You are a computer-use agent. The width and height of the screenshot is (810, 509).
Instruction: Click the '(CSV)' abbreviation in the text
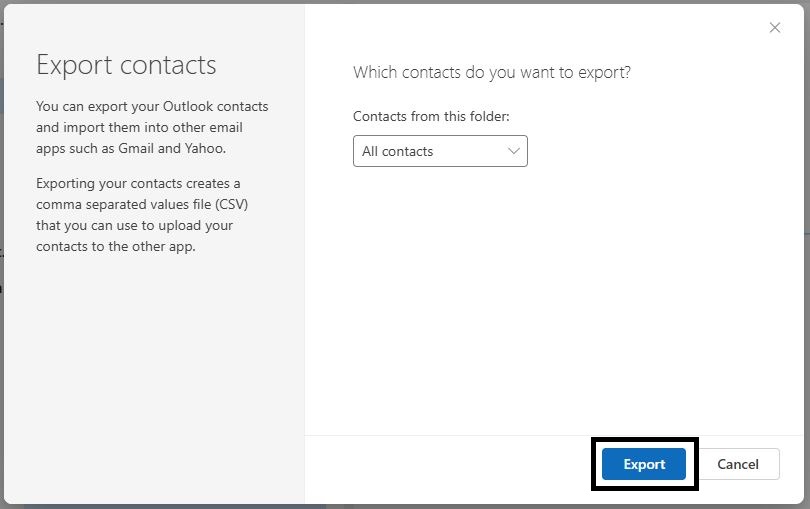coord(232,205)
